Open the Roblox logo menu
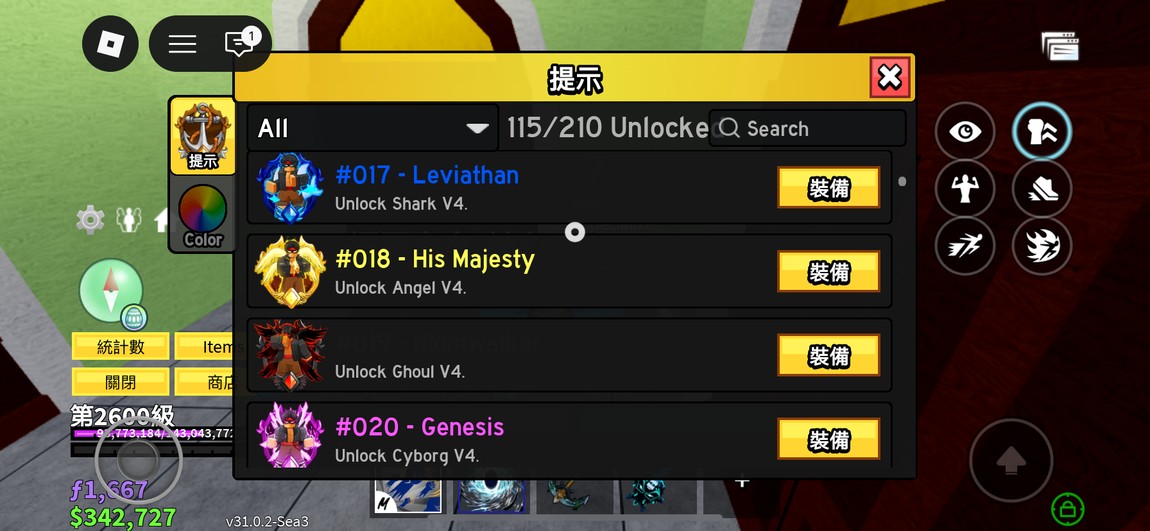This screenshot has height=531, width=1150. (110, 43)
